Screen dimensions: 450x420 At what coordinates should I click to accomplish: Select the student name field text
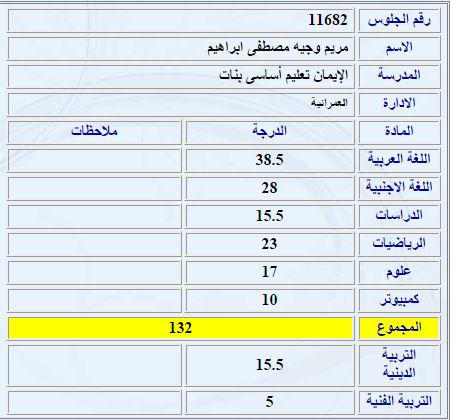[x=278, y=48]
